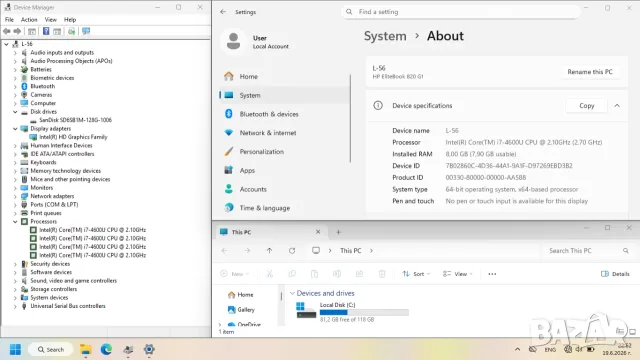This screenshot has height=360, width=640.
Task: Select the This PC tab
Action: (x=270, y=232)
